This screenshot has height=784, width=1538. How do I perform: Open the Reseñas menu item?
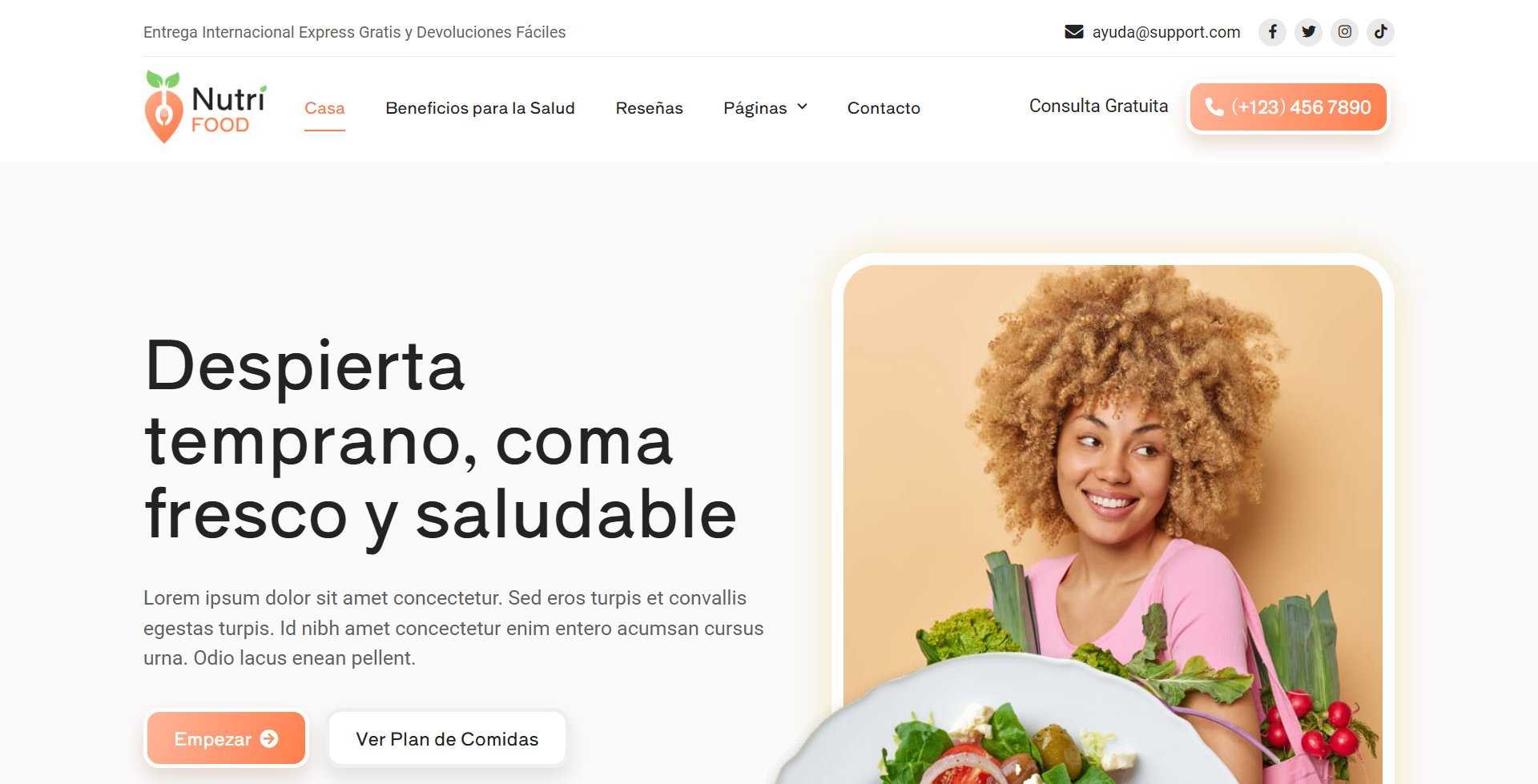click(649, 108)
